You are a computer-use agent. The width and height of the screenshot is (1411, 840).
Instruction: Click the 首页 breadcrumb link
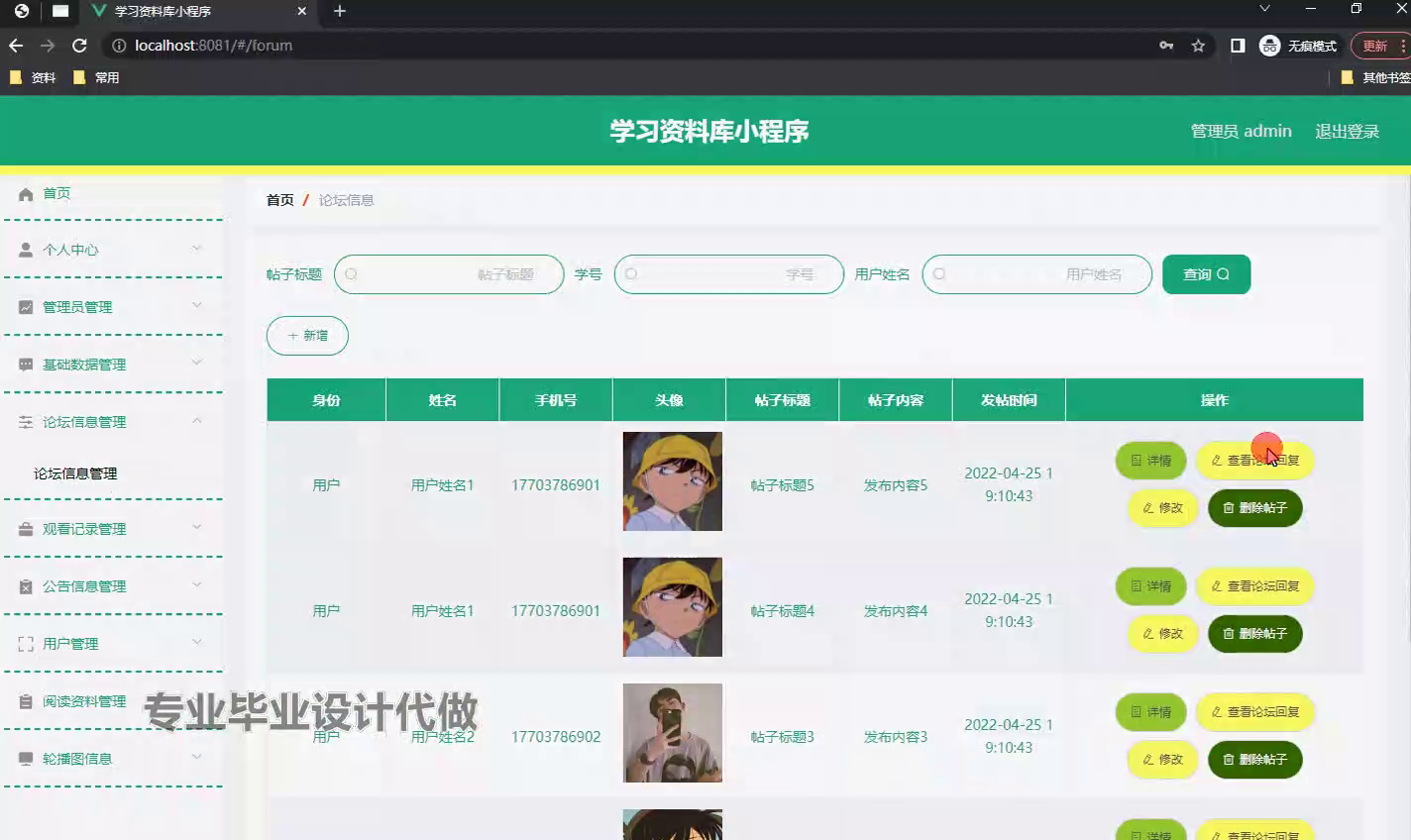[x=280, y=200]
